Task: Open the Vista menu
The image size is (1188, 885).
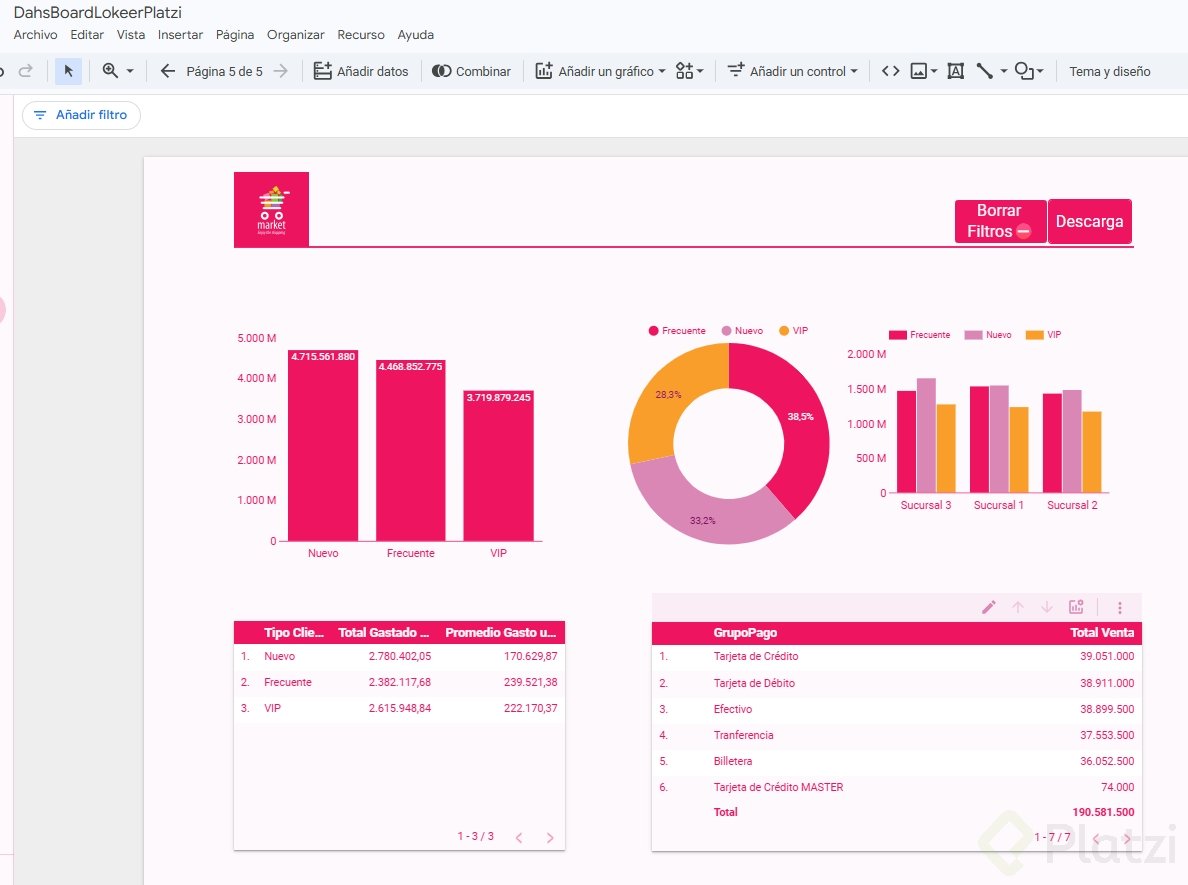Action: 130,35
